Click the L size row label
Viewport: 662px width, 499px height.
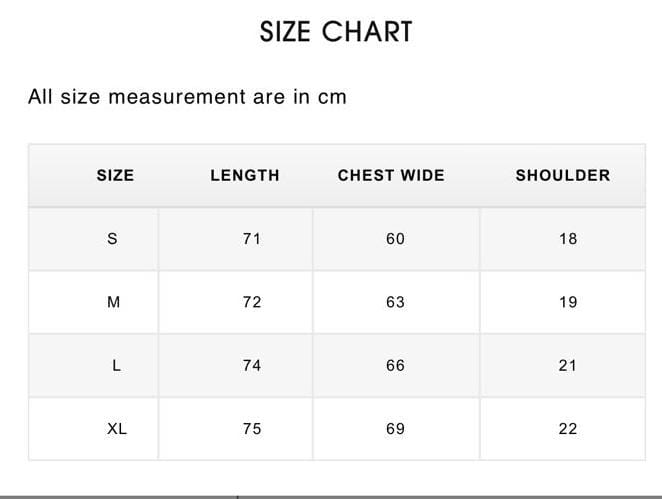pyautogui.click(x=117, y=366)
